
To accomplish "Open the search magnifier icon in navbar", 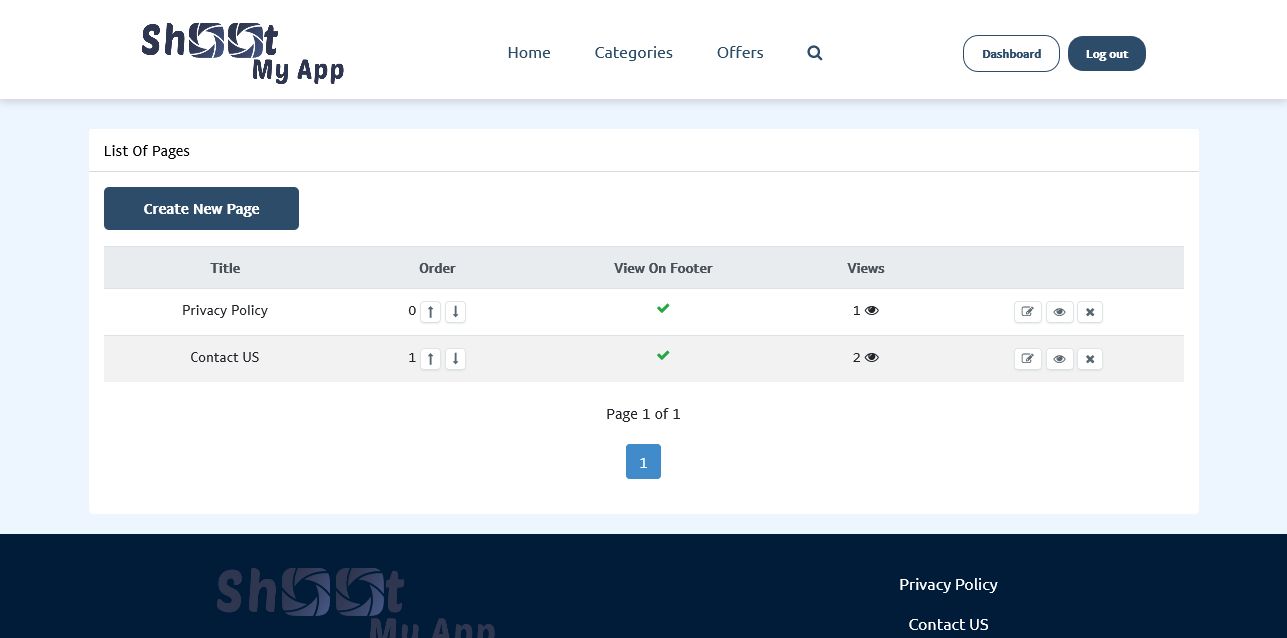I will coord(815,53).
